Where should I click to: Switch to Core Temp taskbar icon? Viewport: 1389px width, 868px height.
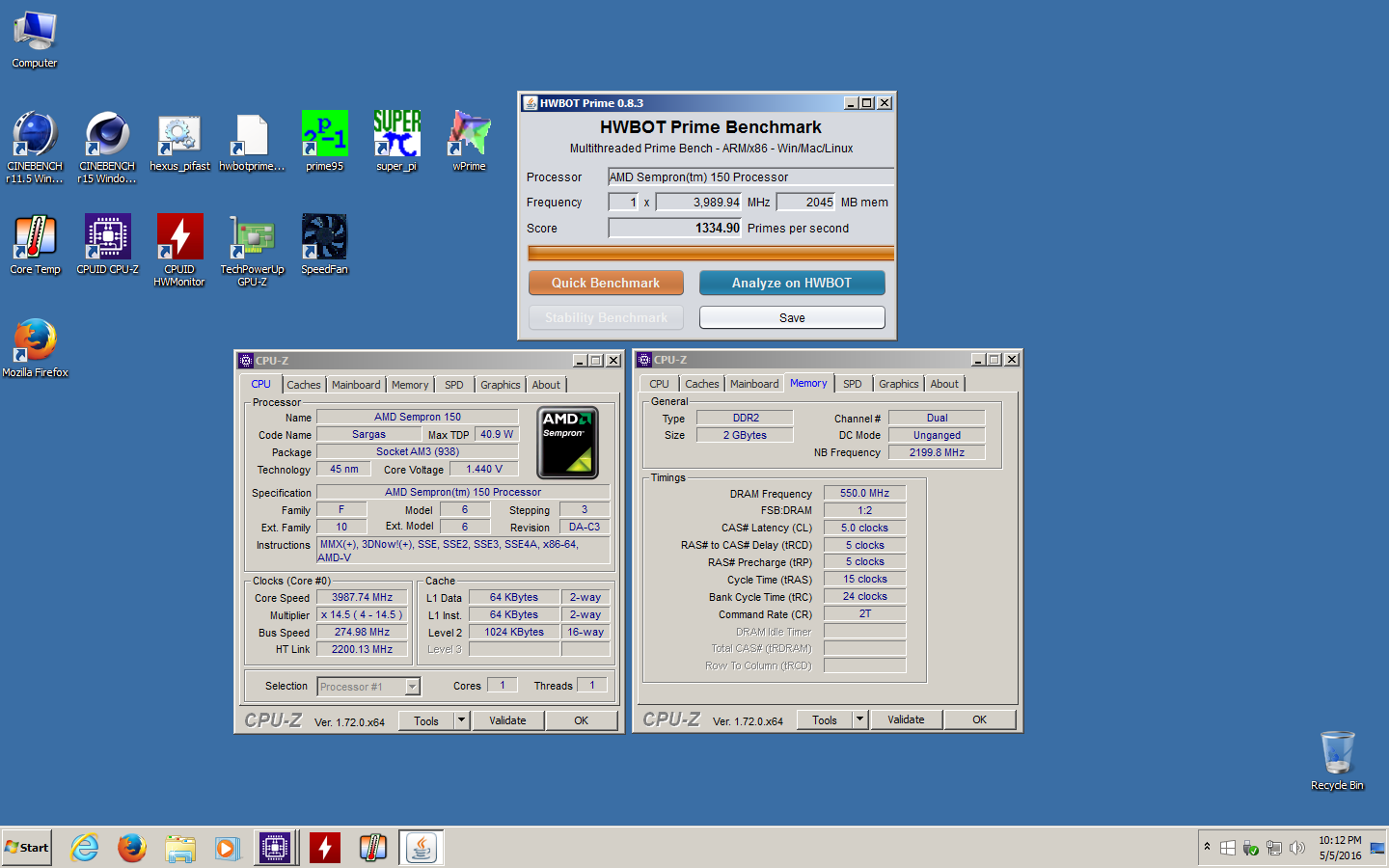tap(372, 848)
